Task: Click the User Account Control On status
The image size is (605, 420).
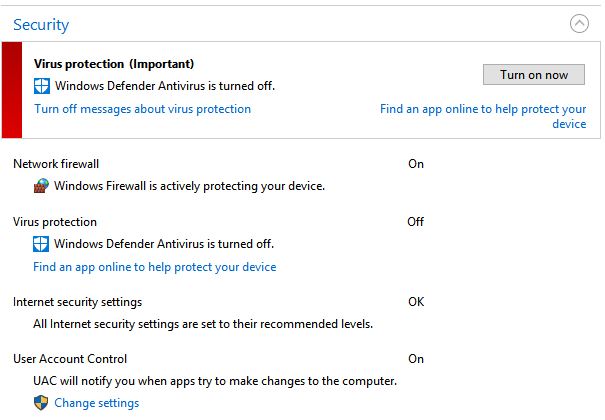Action: coord(416,359)
